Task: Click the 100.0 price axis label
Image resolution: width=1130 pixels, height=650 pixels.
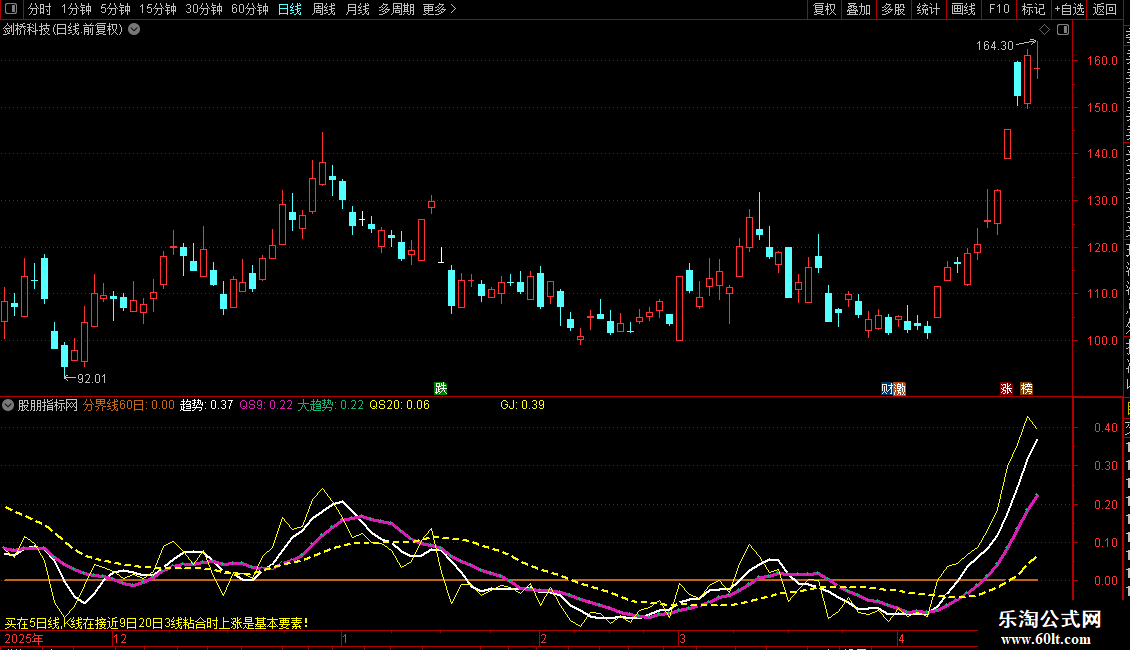Action: click(1103, 340)
